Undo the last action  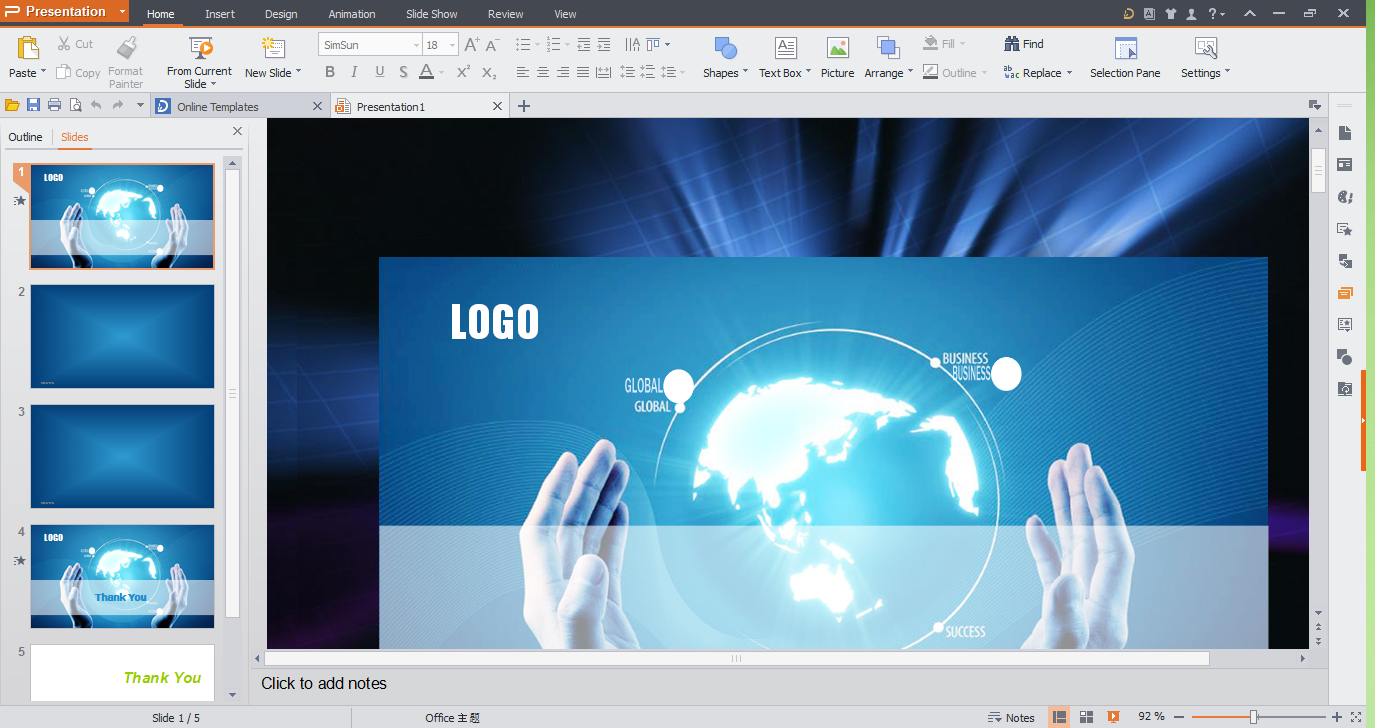point(96,105)
